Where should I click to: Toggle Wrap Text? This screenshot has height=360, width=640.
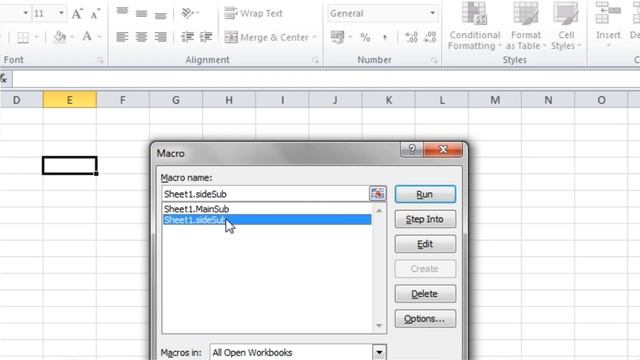point(253,13)
